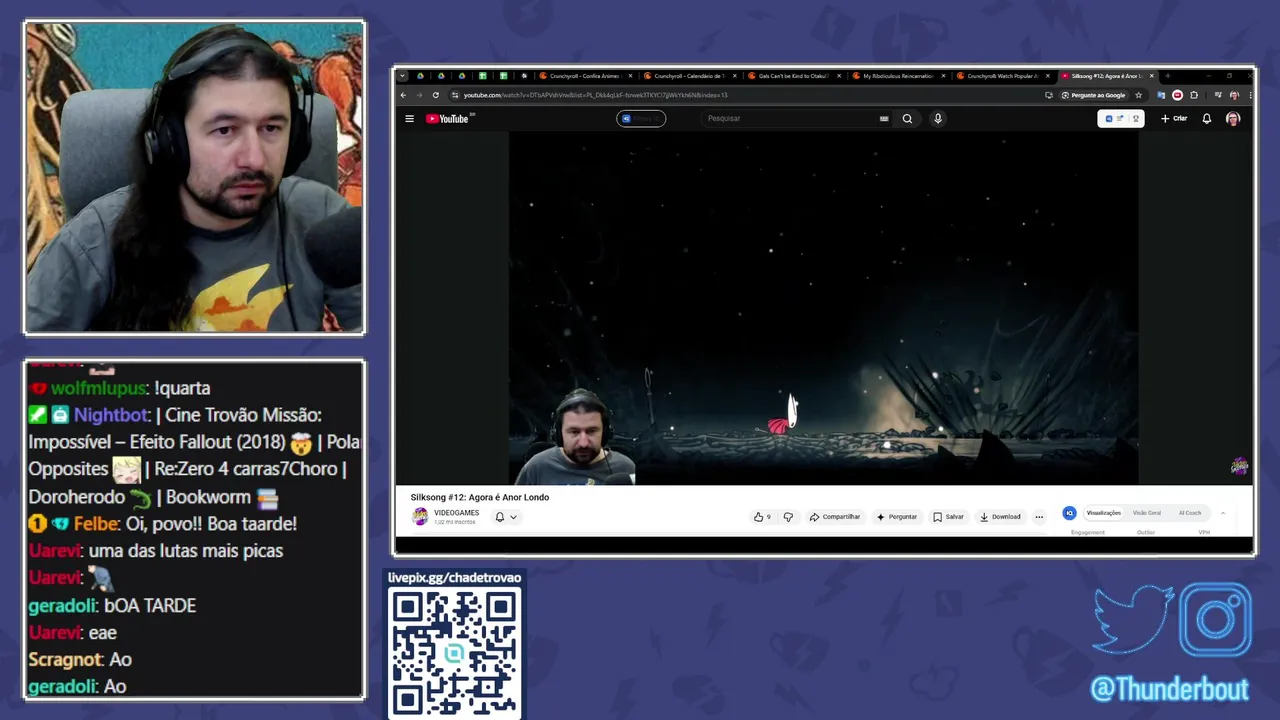Open a new browser tab with plus
The height and width of the screenshot is (720, 1280).
coord(1168,76)
